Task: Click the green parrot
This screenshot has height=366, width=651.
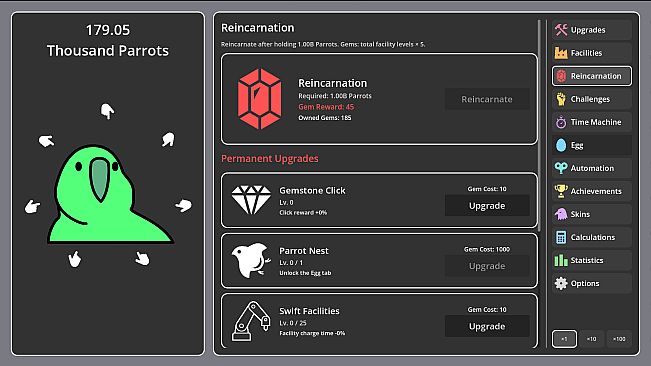Action: [x=110, y=194]
